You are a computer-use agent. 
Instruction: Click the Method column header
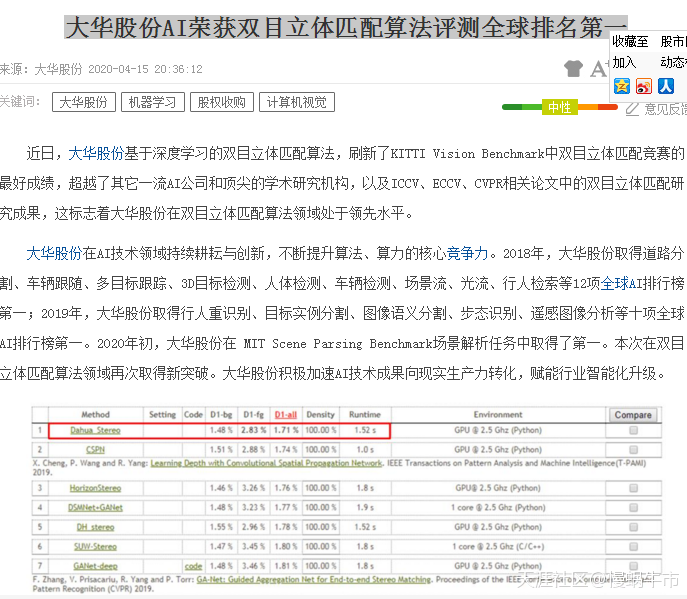pyautogui.click(x=95, y=415)
